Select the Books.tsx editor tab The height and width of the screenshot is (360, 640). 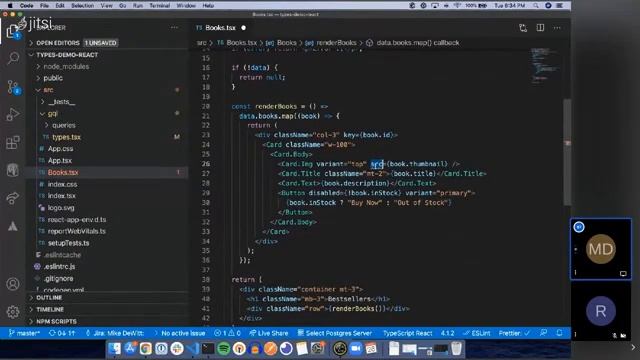[220, 28]
